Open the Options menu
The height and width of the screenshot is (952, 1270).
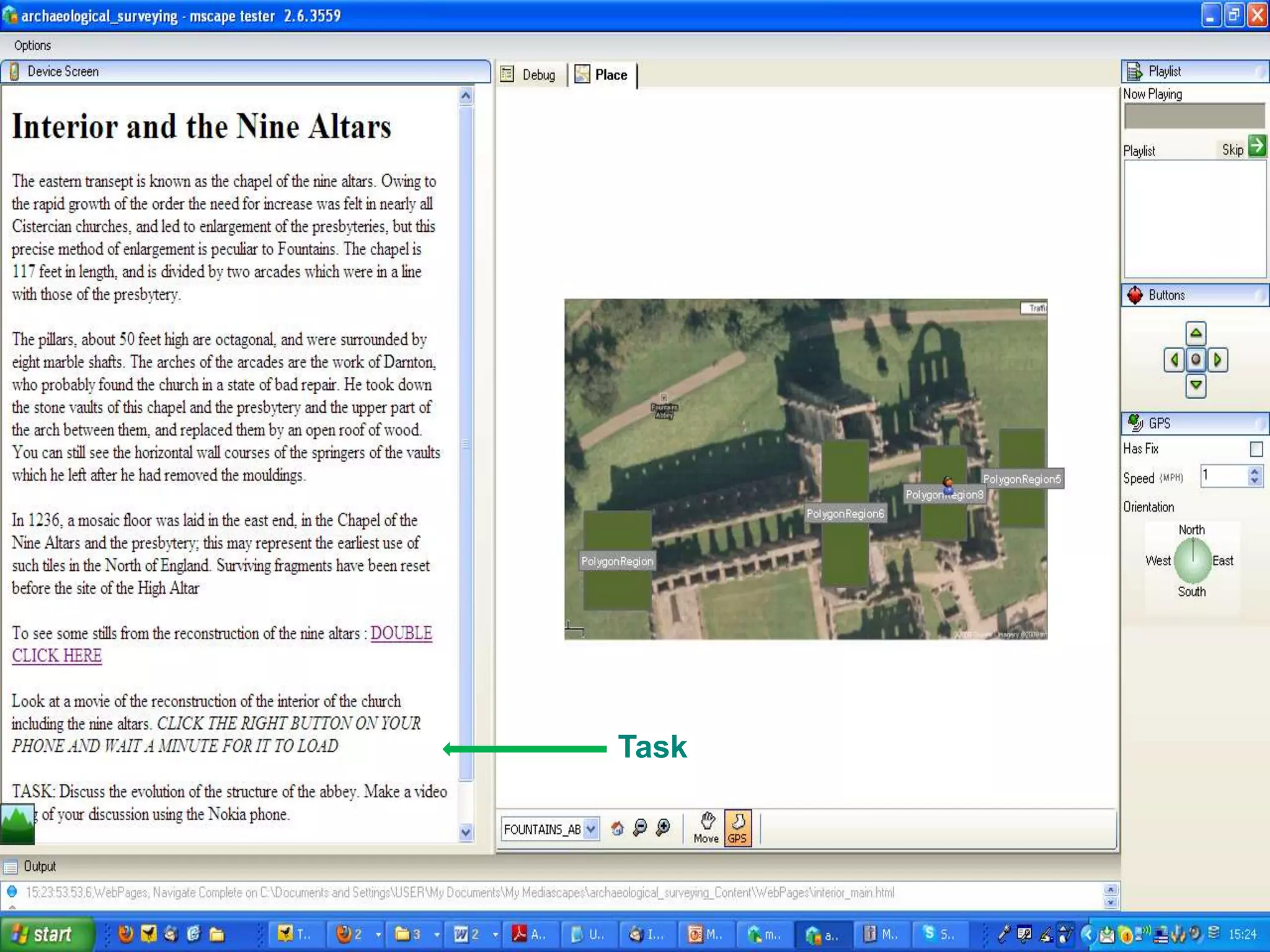(x=32, y=45)
